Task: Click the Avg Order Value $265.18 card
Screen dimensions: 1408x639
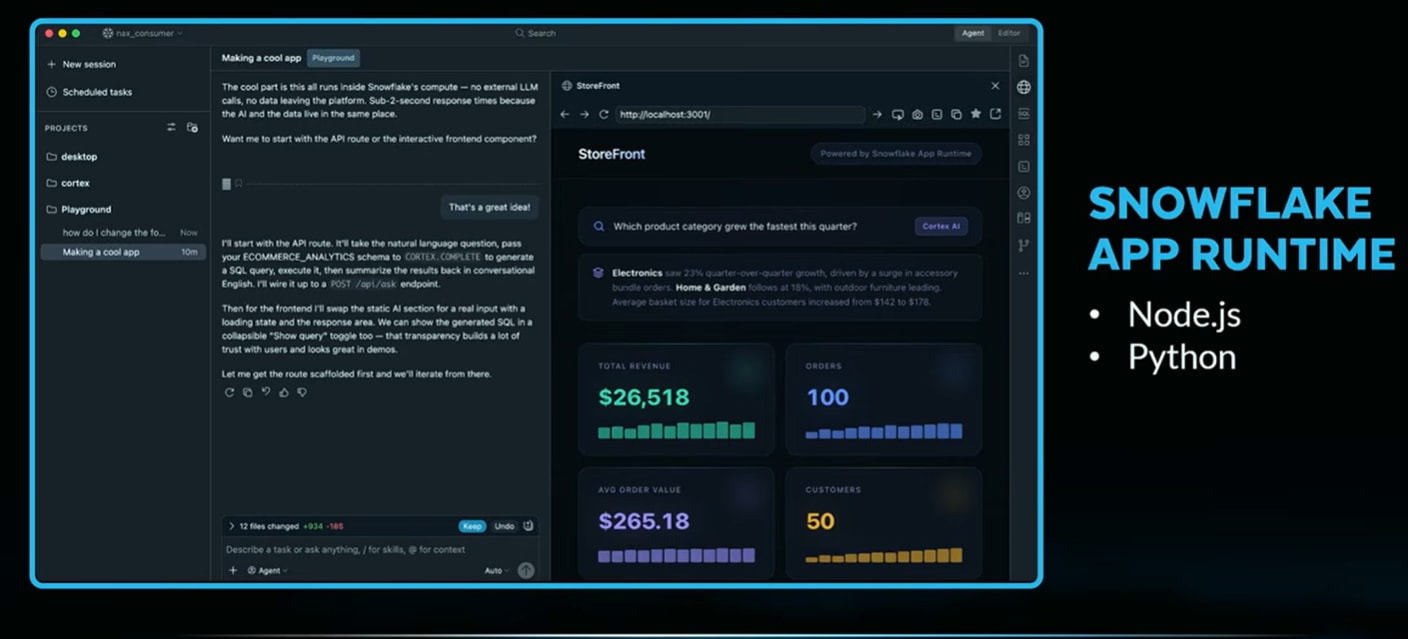Action: pyautogui.click(x=676, y=522)
